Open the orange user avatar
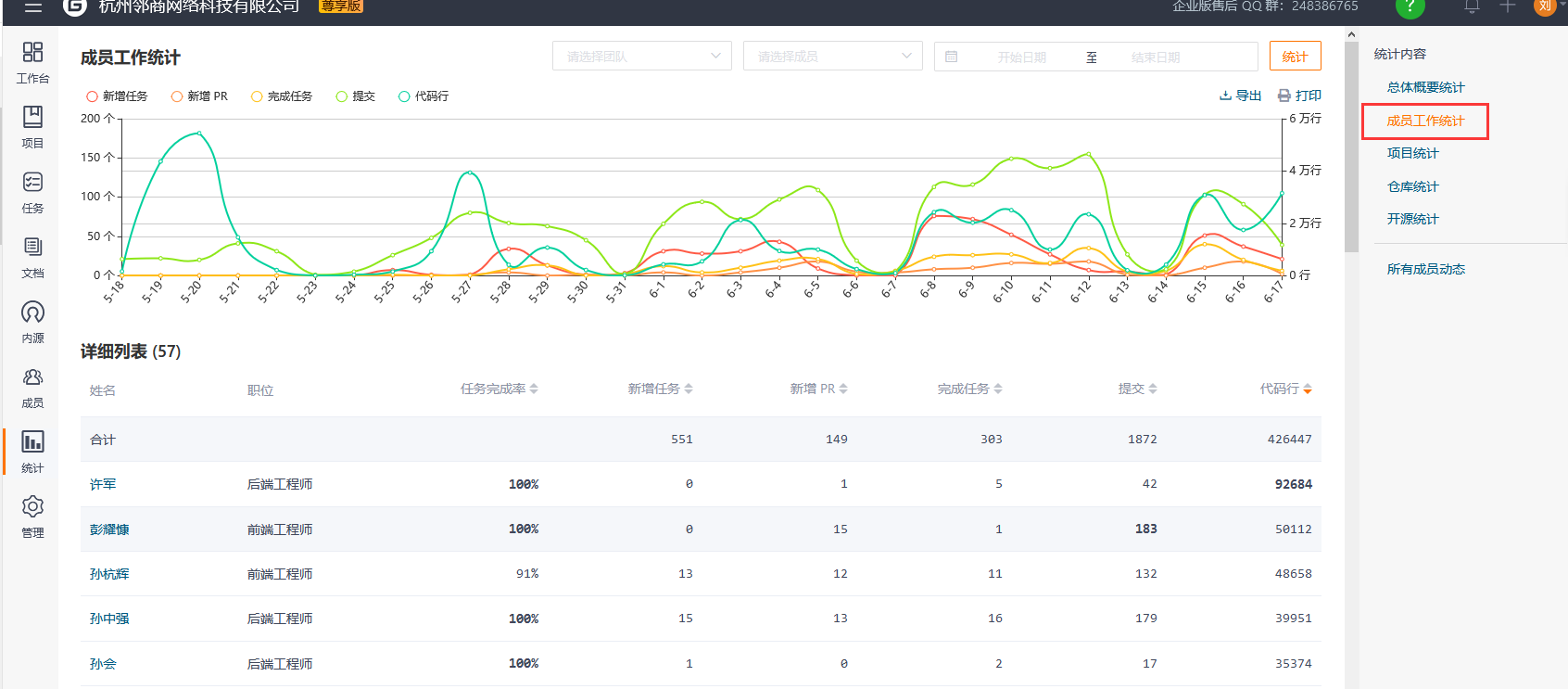The height and width of the screenshot is (689, 1568). click(1545, 6)
